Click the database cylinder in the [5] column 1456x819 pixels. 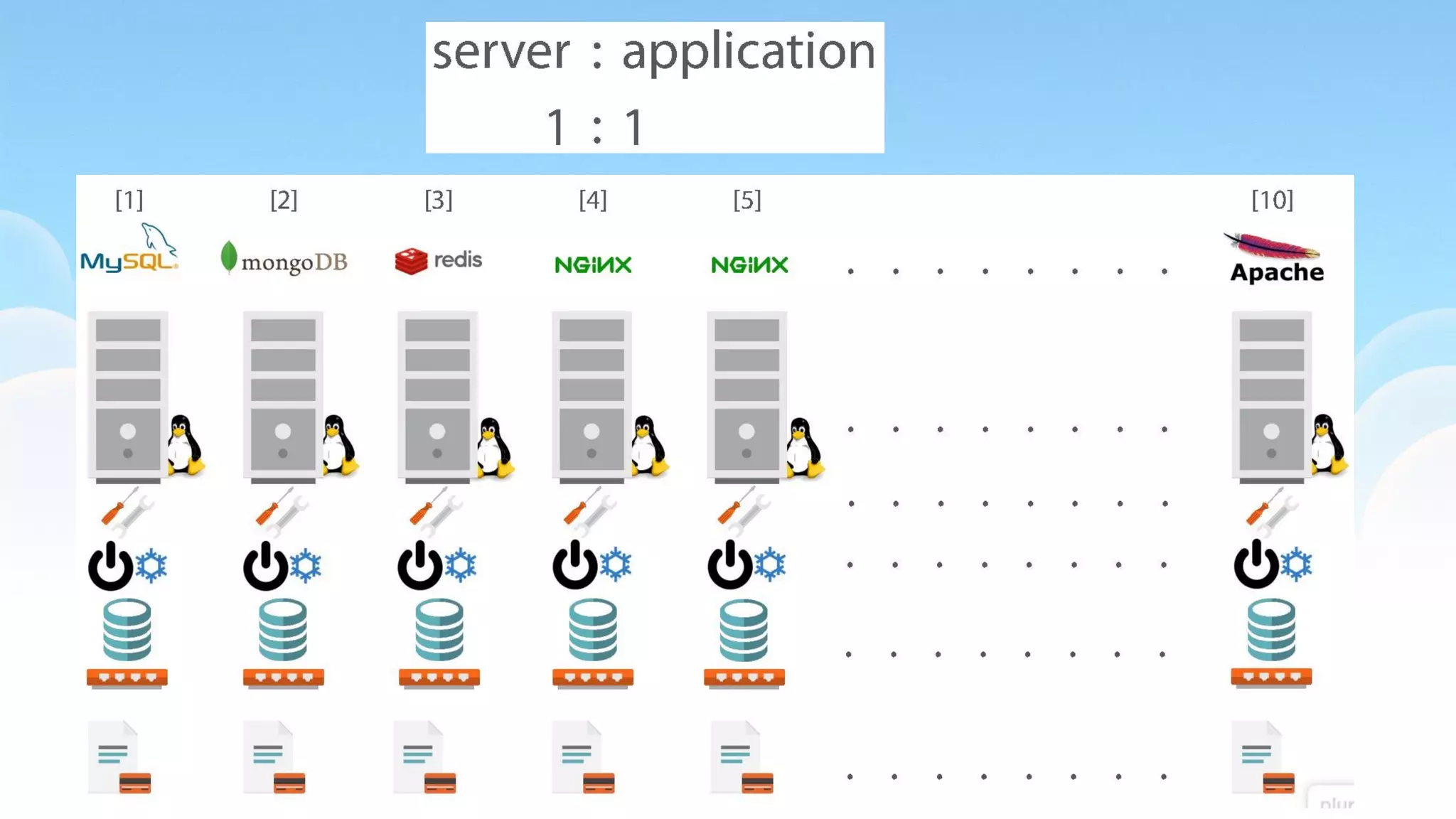click(x=744, y=630)
